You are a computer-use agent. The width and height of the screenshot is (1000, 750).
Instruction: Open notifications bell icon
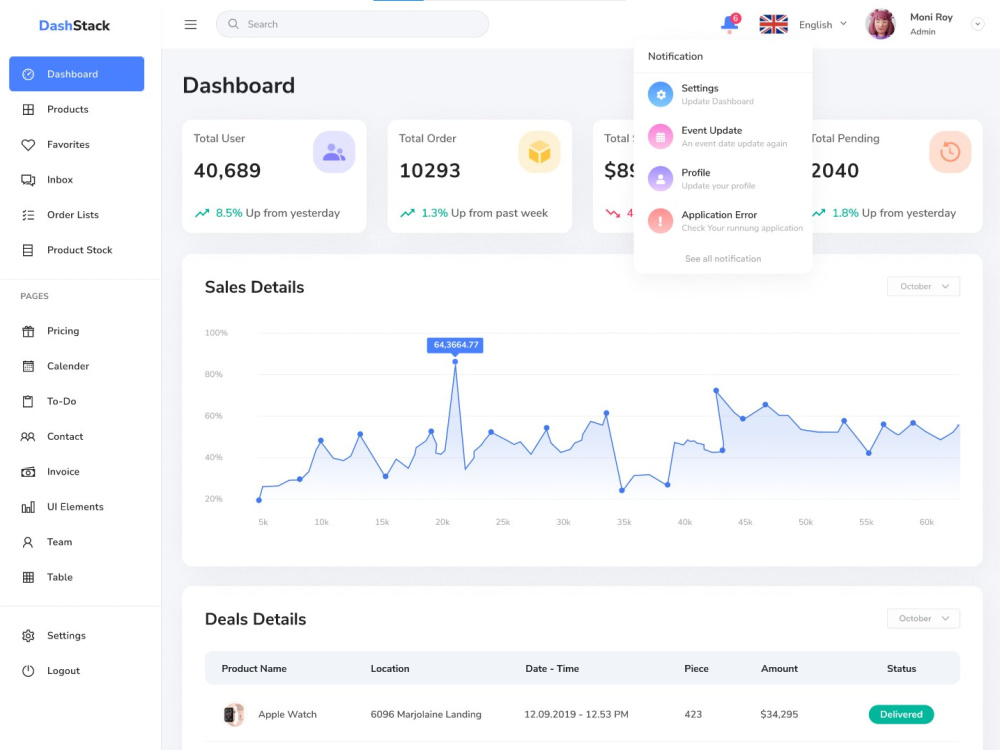(730, 24)
